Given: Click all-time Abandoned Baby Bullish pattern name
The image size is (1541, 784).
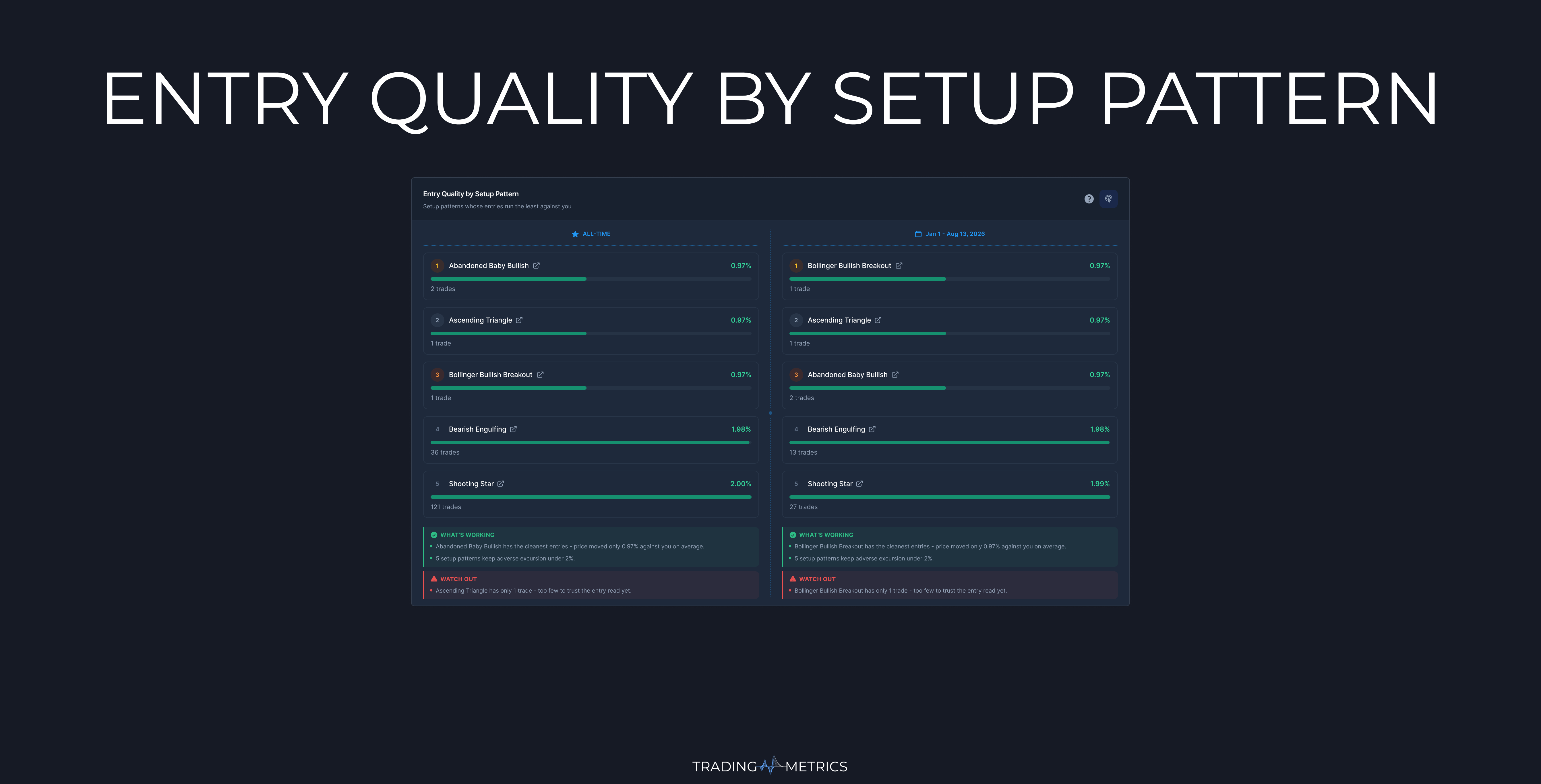Looking at the screenshot, I should tap(489, 265).
